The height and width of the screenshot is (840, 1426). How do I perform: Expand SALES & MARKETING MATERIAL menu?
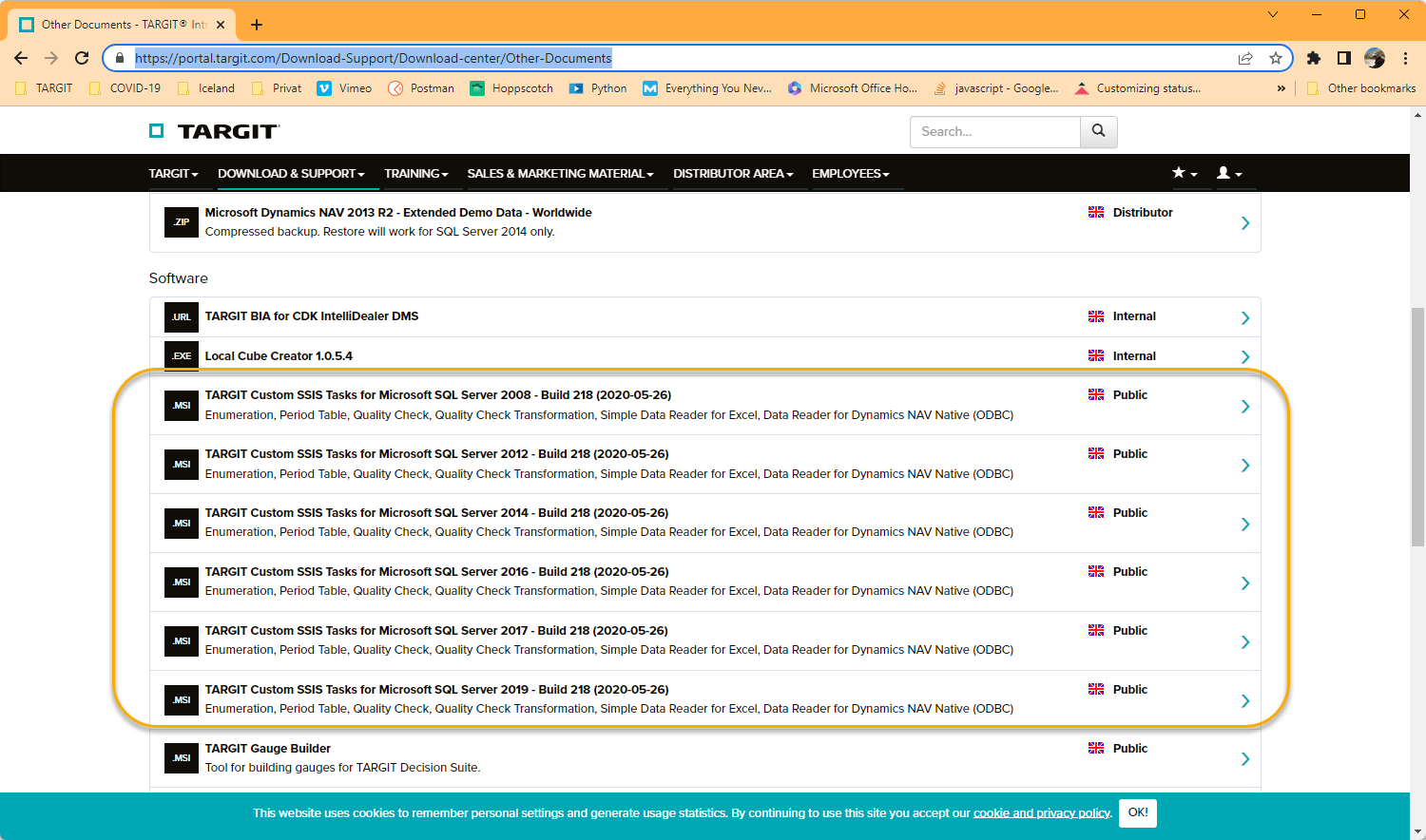click(561, 173)
